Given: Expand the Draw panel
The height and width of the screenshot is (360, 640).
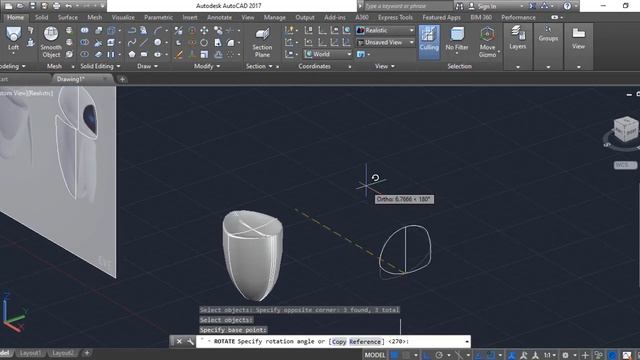Looking at the screenshot, I should point(147,66).
